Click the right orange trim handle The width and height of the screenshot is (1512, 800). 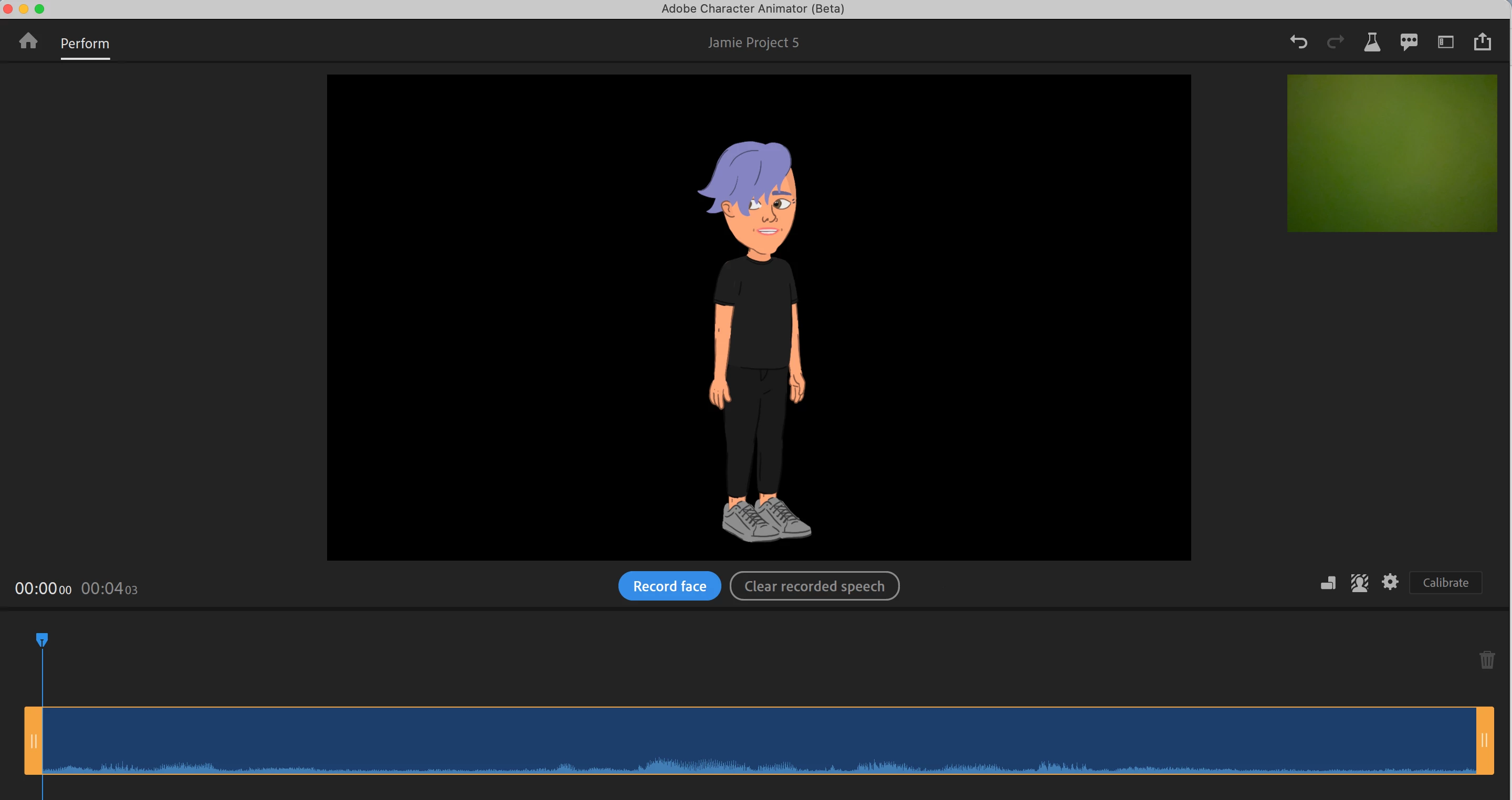1484,741
